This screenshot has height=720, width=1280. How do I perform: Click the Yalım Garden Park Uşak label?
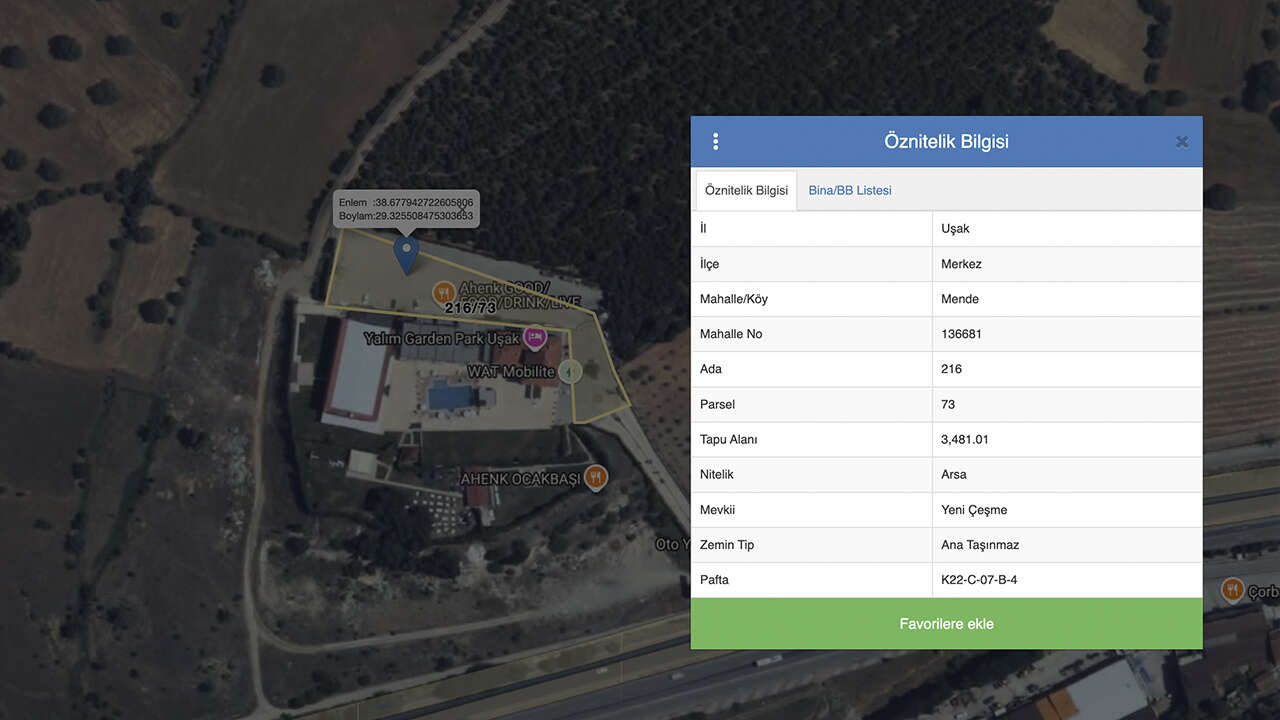pos(441,338)
